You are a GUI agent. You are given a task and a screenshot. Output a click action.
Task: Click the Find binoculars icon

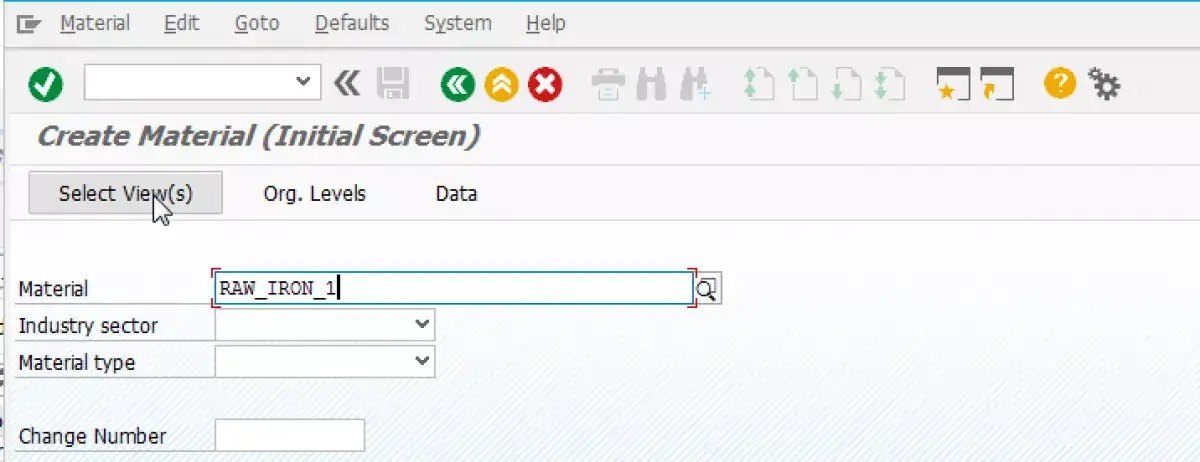(651, 84)
